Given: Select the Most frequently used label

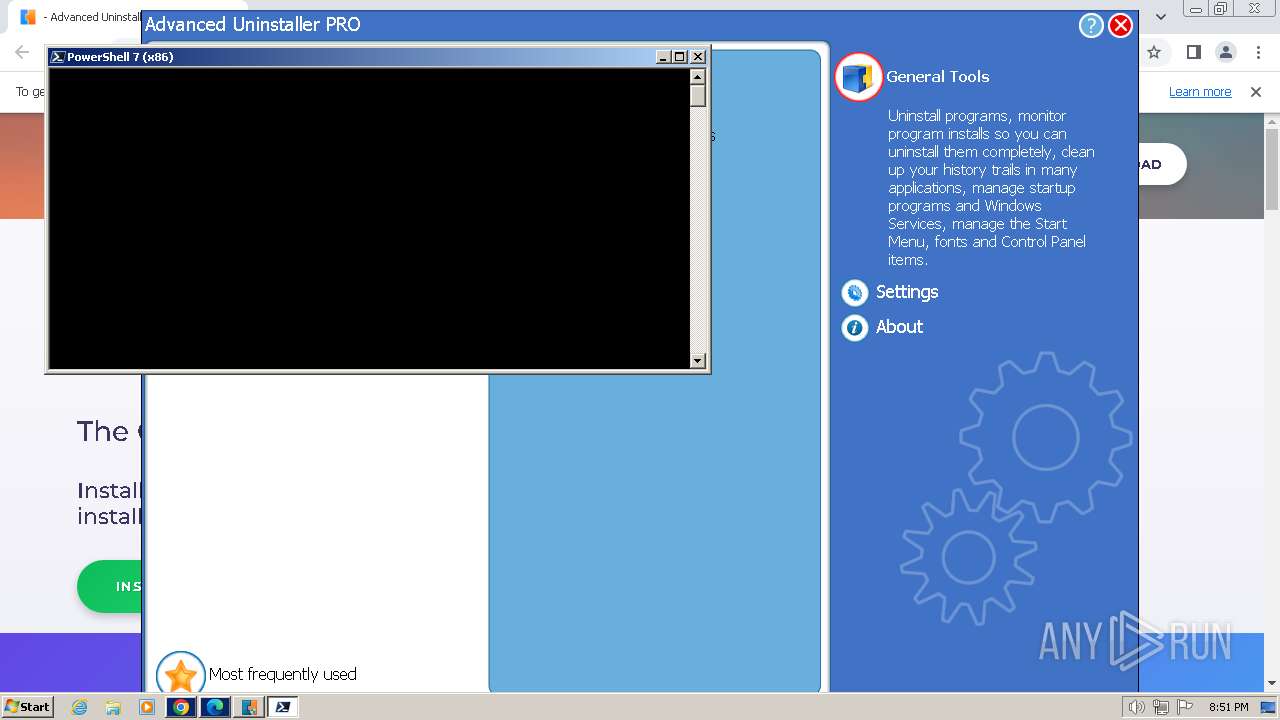Looking at the screenshot, I should coord(283,674).
